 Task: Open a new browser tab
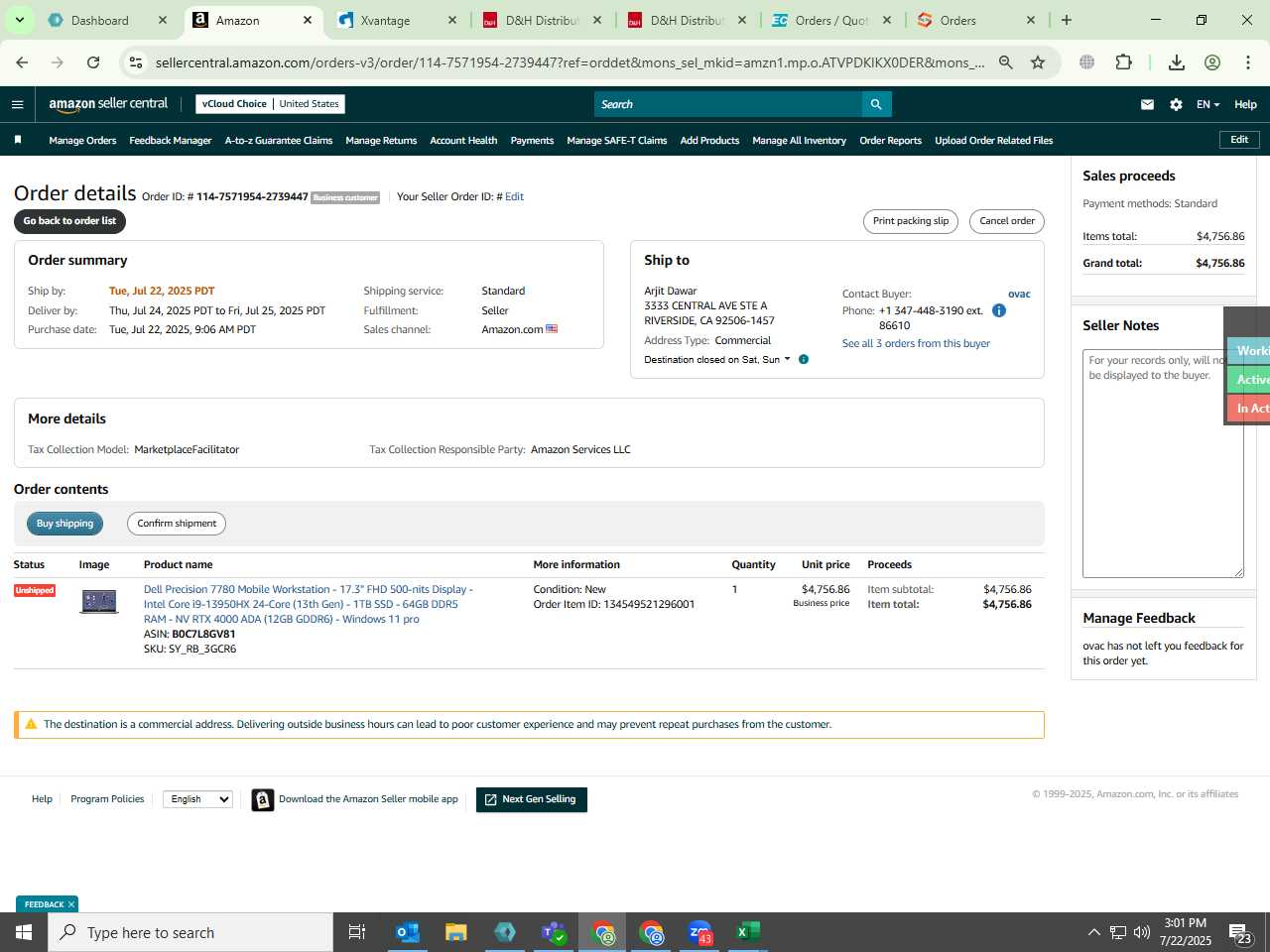click(x=1067, y=20)
